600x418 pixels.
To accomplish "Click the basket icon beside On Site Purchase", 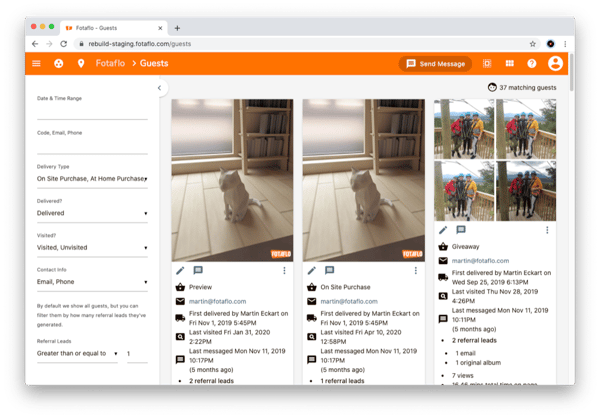I will [312, 287].
